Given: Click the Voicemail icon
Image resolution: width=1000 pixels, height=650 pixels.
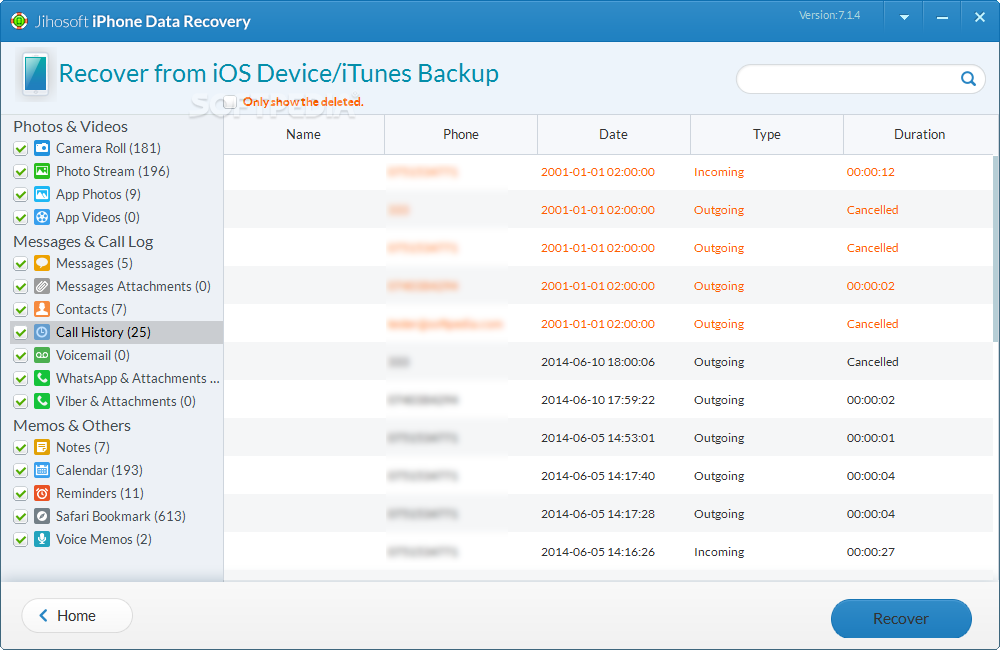Looking at the screenshot, I should pyautogui.click(x=42, y=355).
